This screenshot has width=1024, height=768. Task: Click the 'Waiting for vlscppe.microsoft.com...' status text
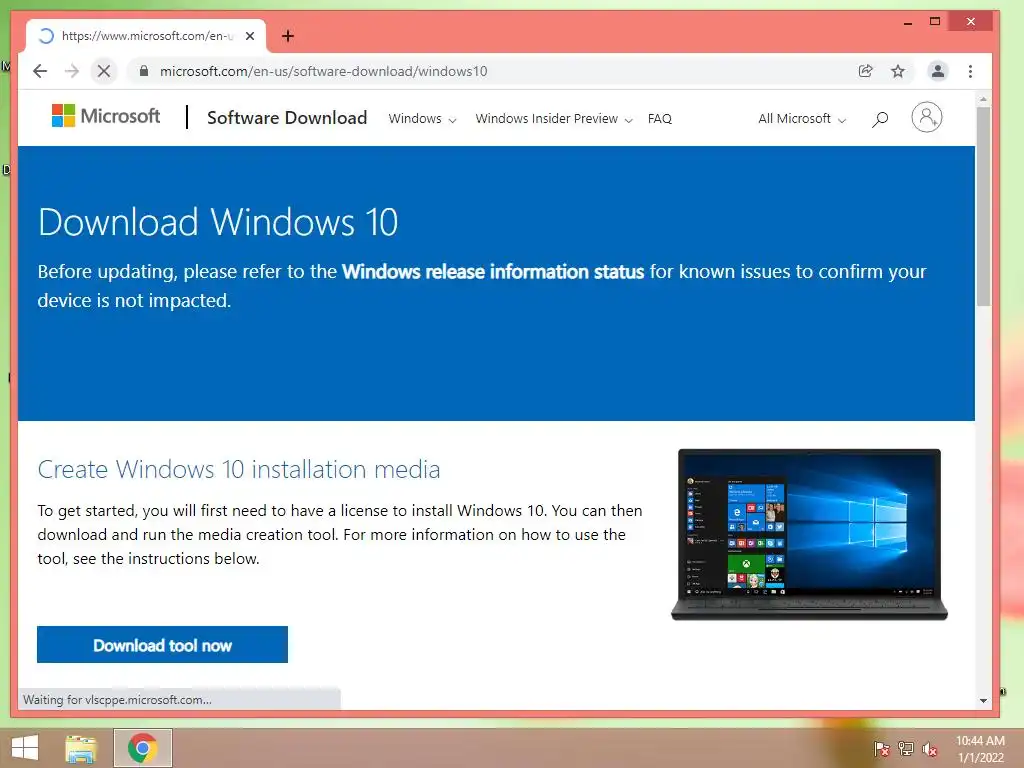pyautogui.click(x=117, y=699)
